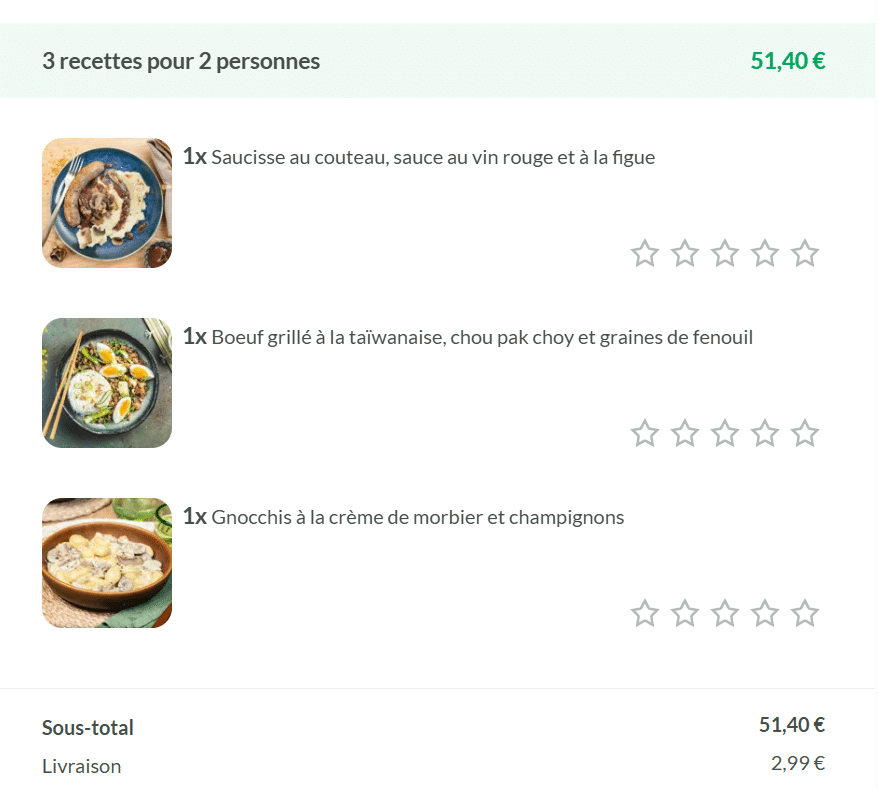Give Boeuf grillé recipe one star
878x789 pixels.
tap(645, 434)
